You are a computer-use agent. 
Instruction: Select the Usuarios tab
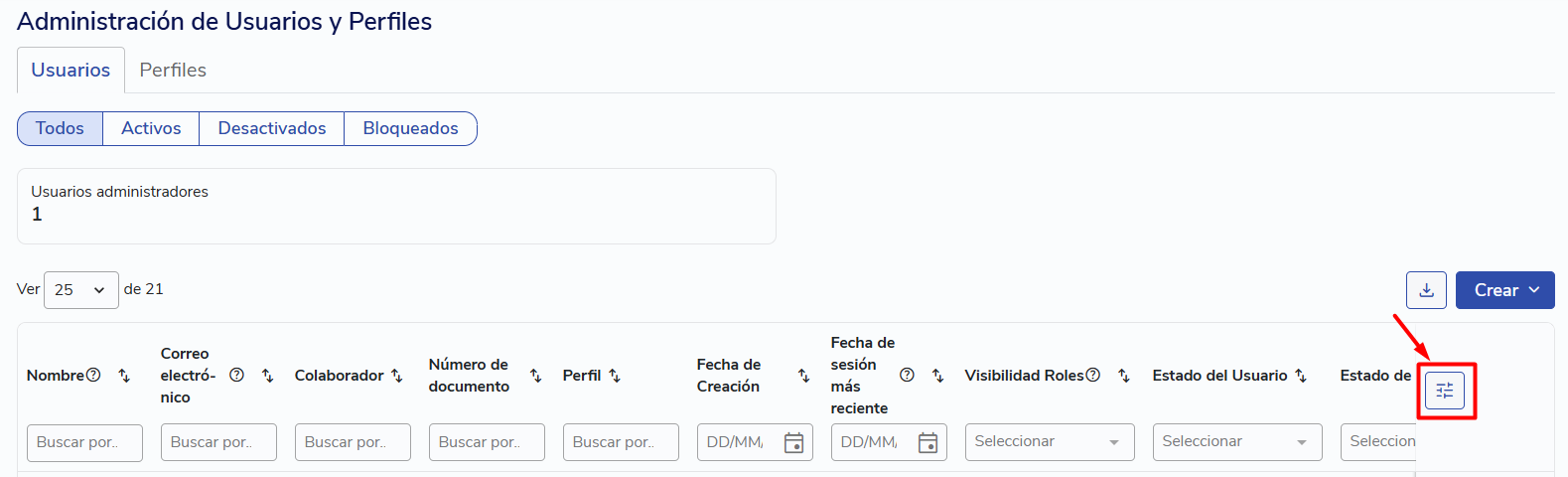coord(71,70)
